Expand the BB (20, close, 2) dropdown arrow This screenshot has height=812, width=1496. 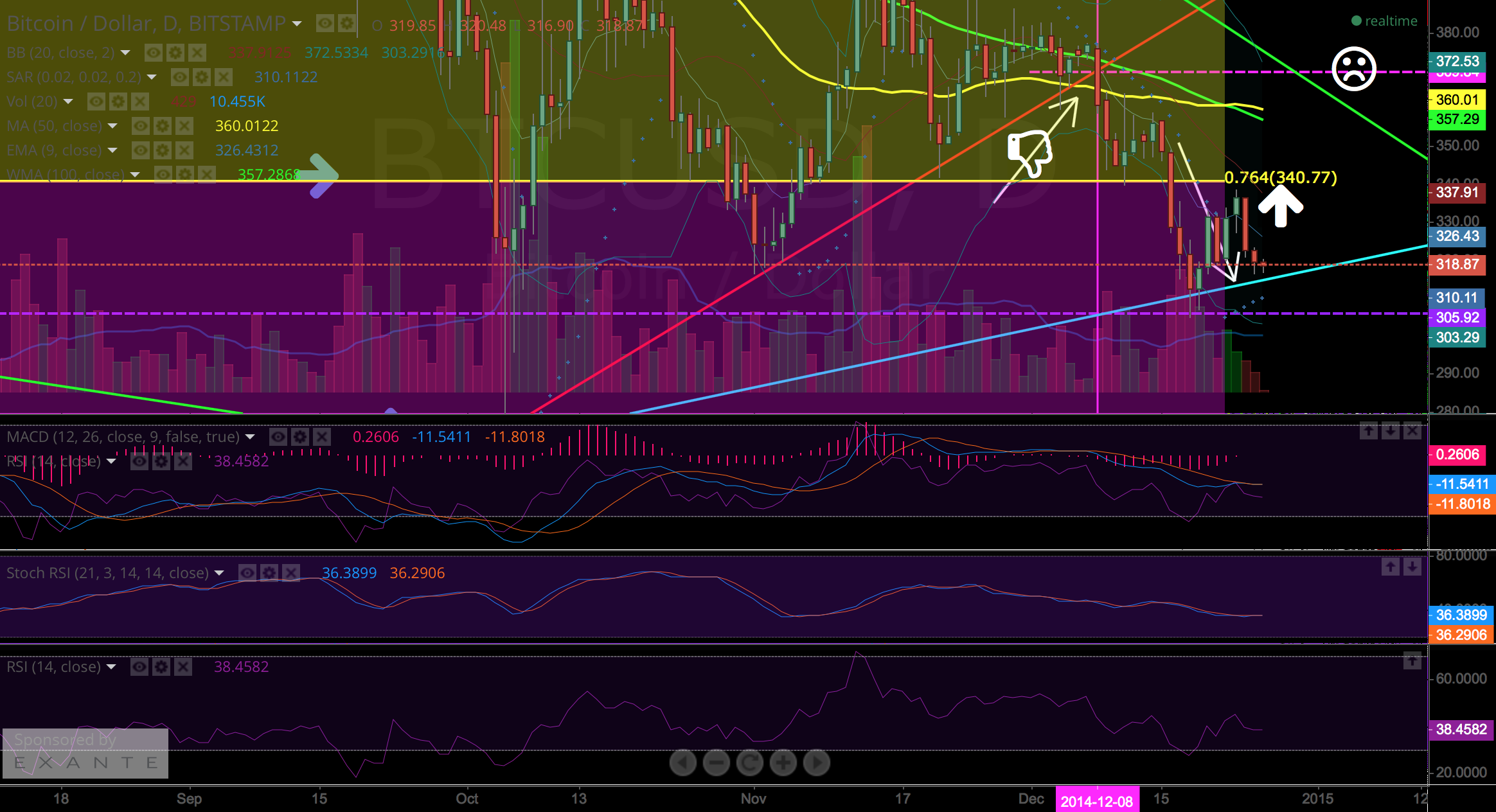[125, 53]
